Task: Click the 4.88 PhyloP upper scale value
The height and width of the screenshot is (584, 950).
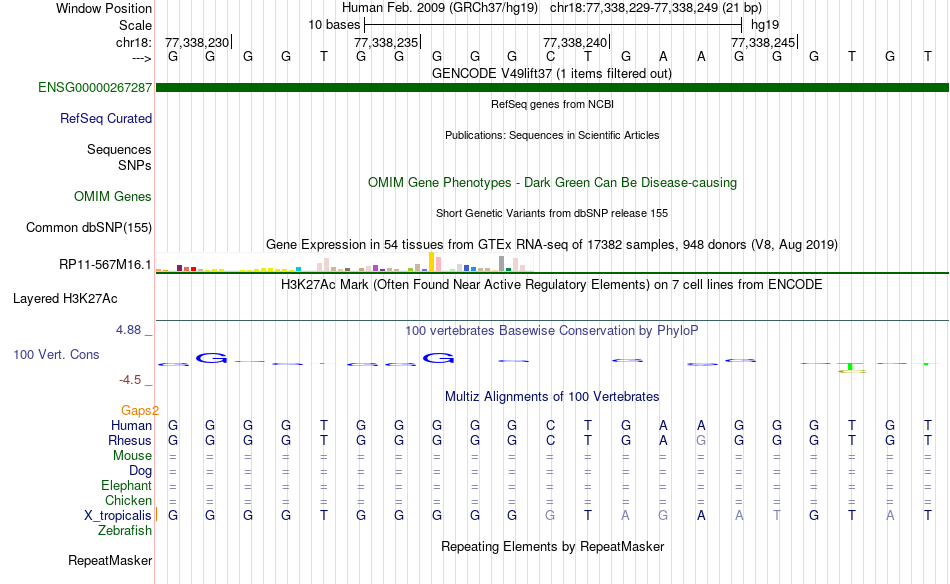Action: (128, 330)
